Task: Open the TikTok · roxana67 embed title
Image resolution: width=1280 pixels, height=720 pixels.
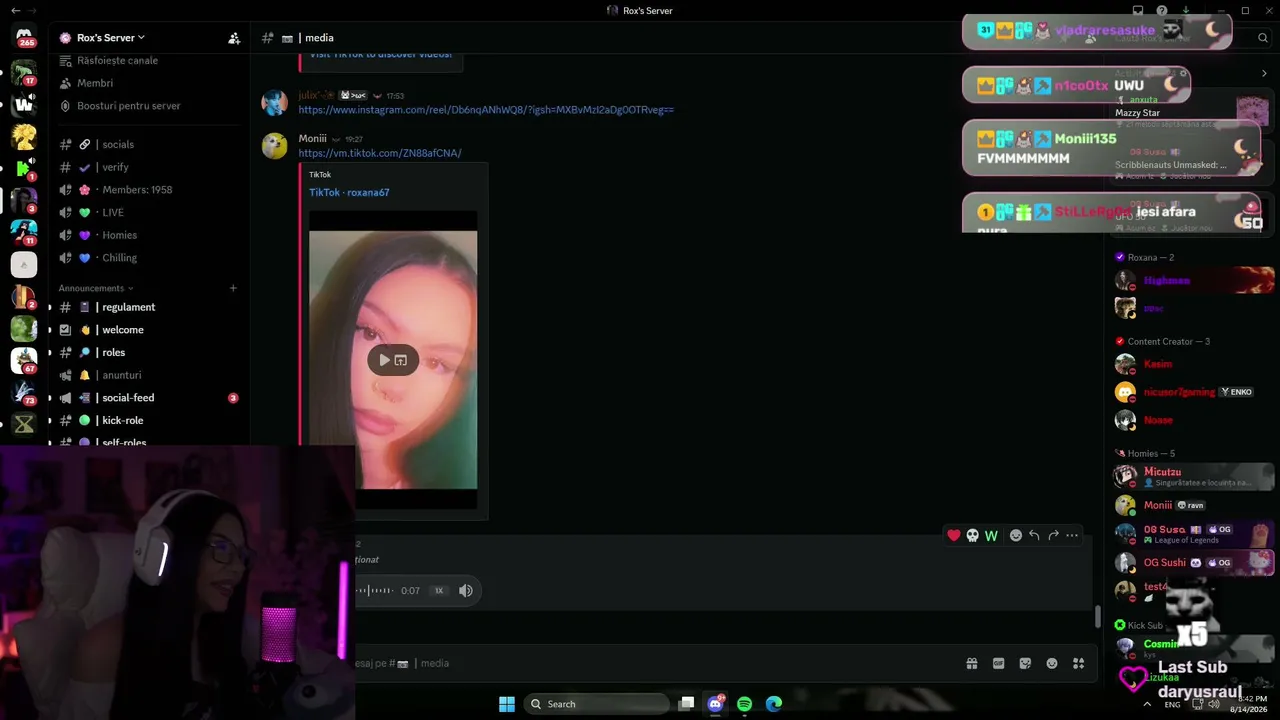Action: click(349, 192)
